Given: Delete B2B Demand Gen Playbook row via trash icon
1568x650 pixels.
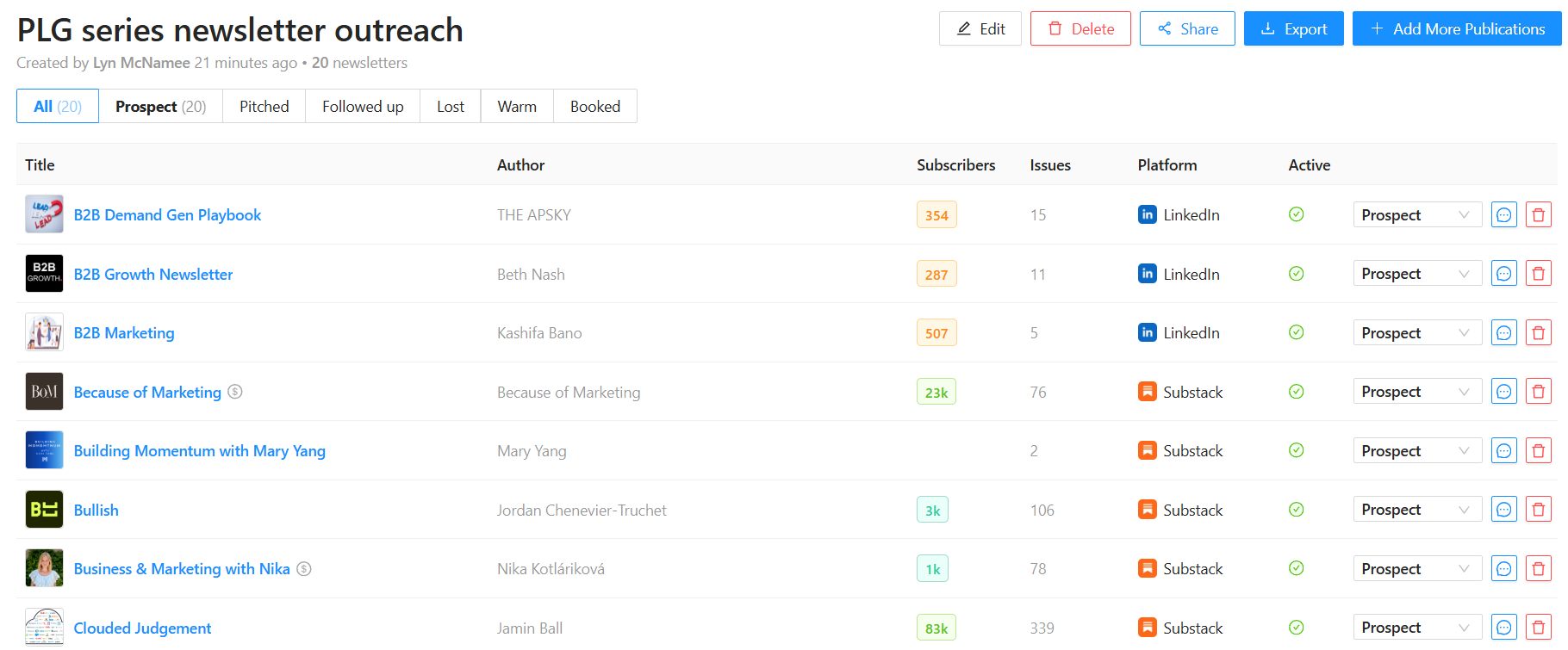Looking at the screenshot, I should coord(1539,214).
